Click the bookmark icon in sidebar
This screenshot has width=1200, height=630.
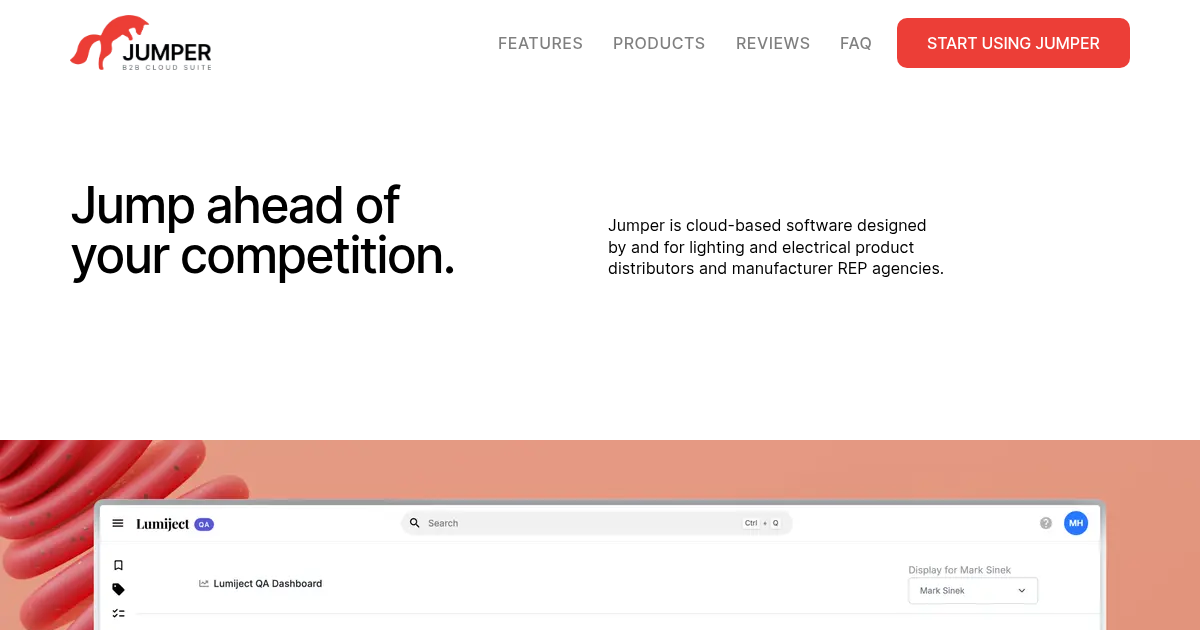[118, 565]
